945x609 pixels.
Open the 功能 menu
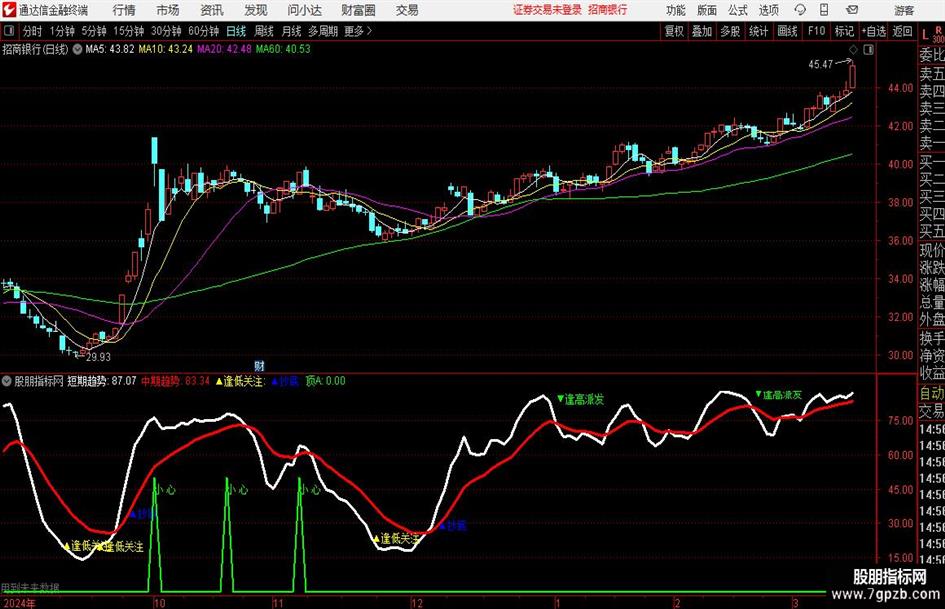click(676, 10)
